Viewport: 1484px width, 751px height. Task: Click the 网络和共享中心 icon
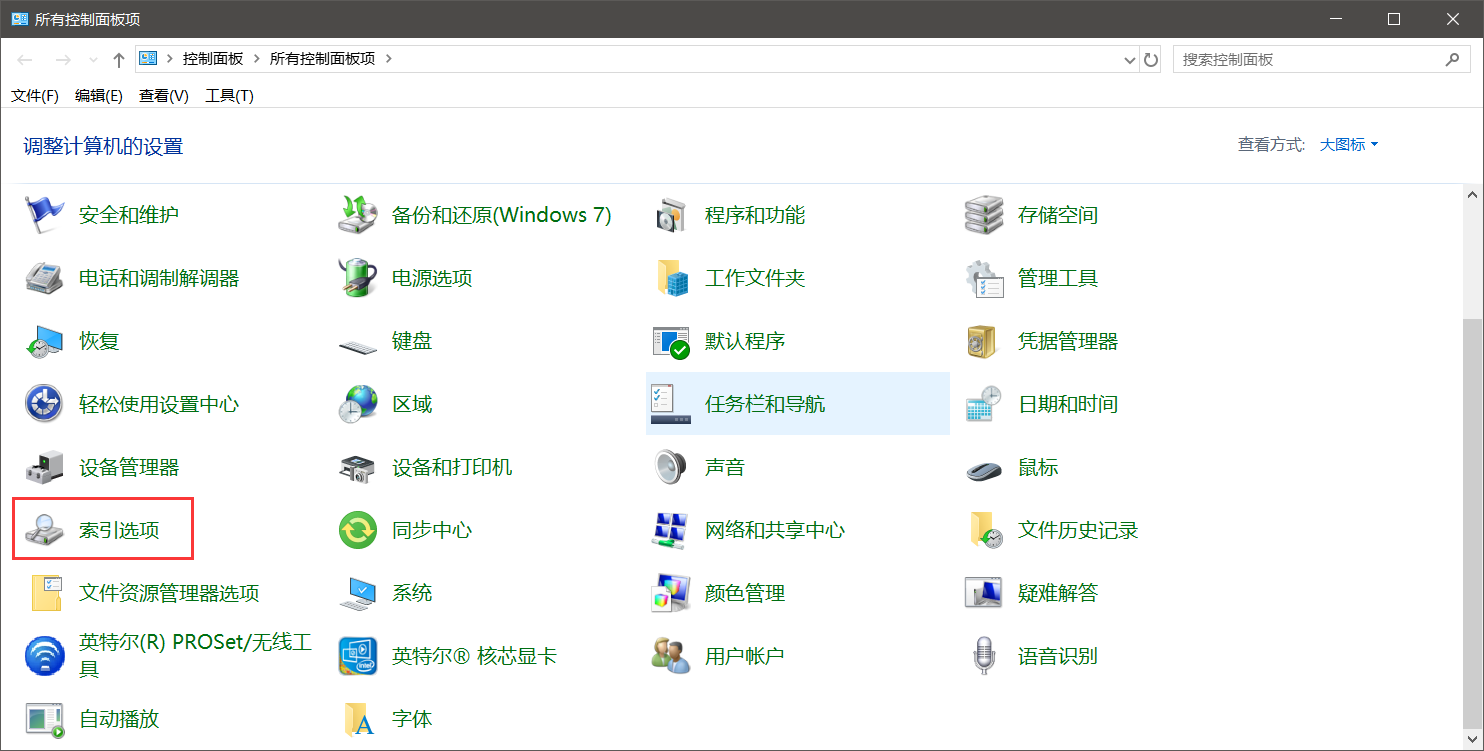(x=671, y=530)
